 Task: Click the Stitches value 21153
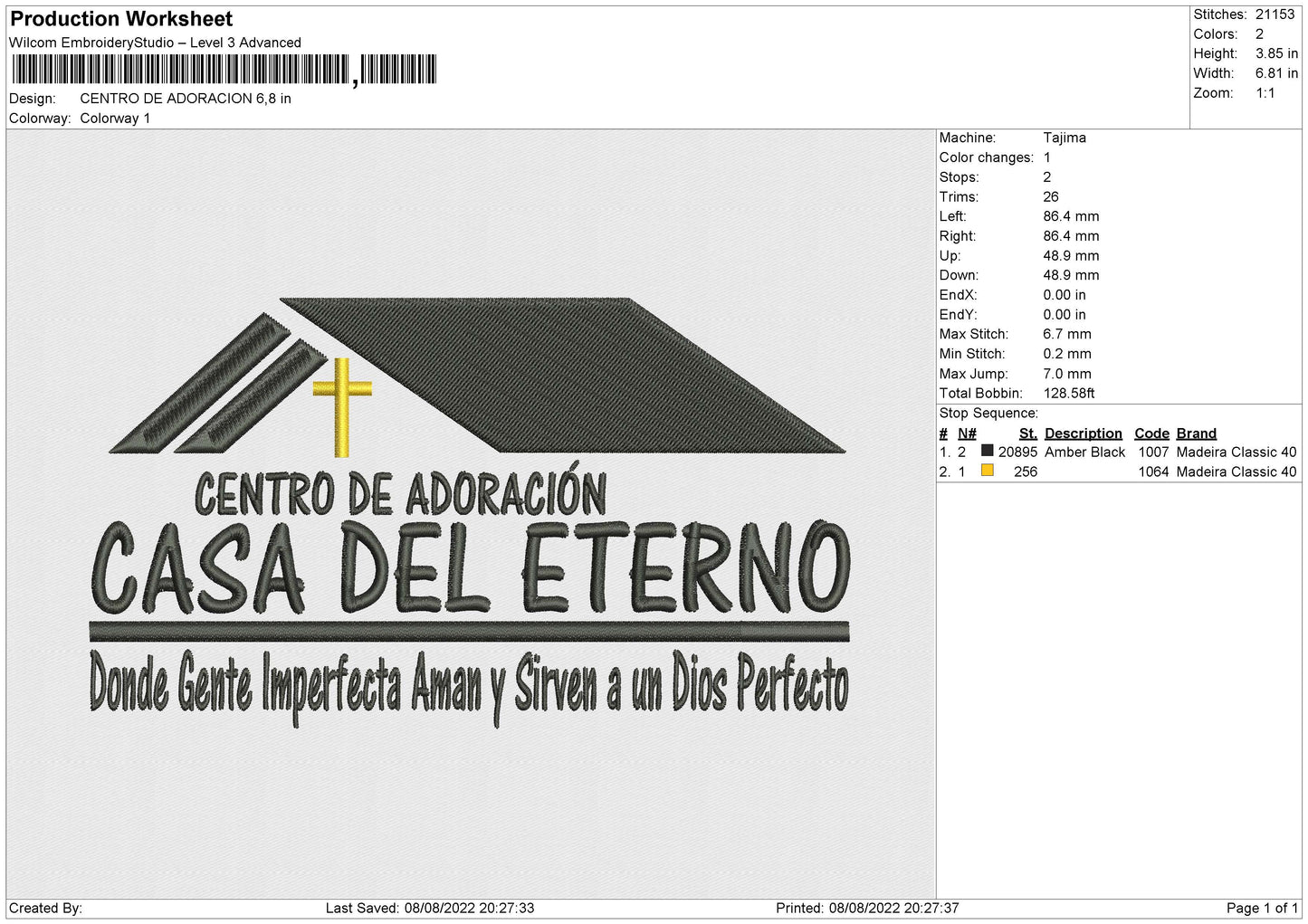click(1275, 14)
